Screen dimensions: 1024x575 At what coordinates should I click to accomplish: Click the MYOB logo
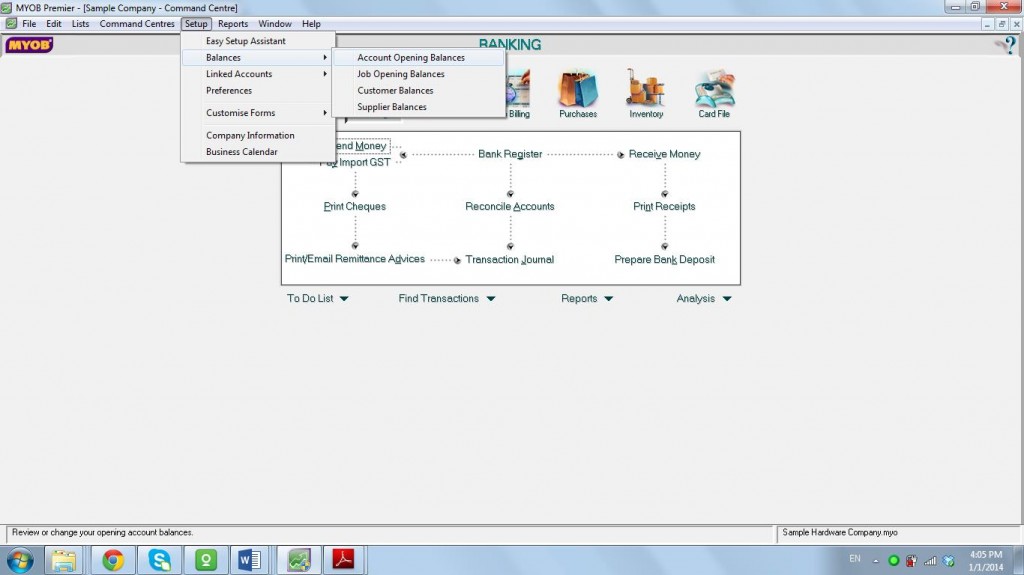29,45
